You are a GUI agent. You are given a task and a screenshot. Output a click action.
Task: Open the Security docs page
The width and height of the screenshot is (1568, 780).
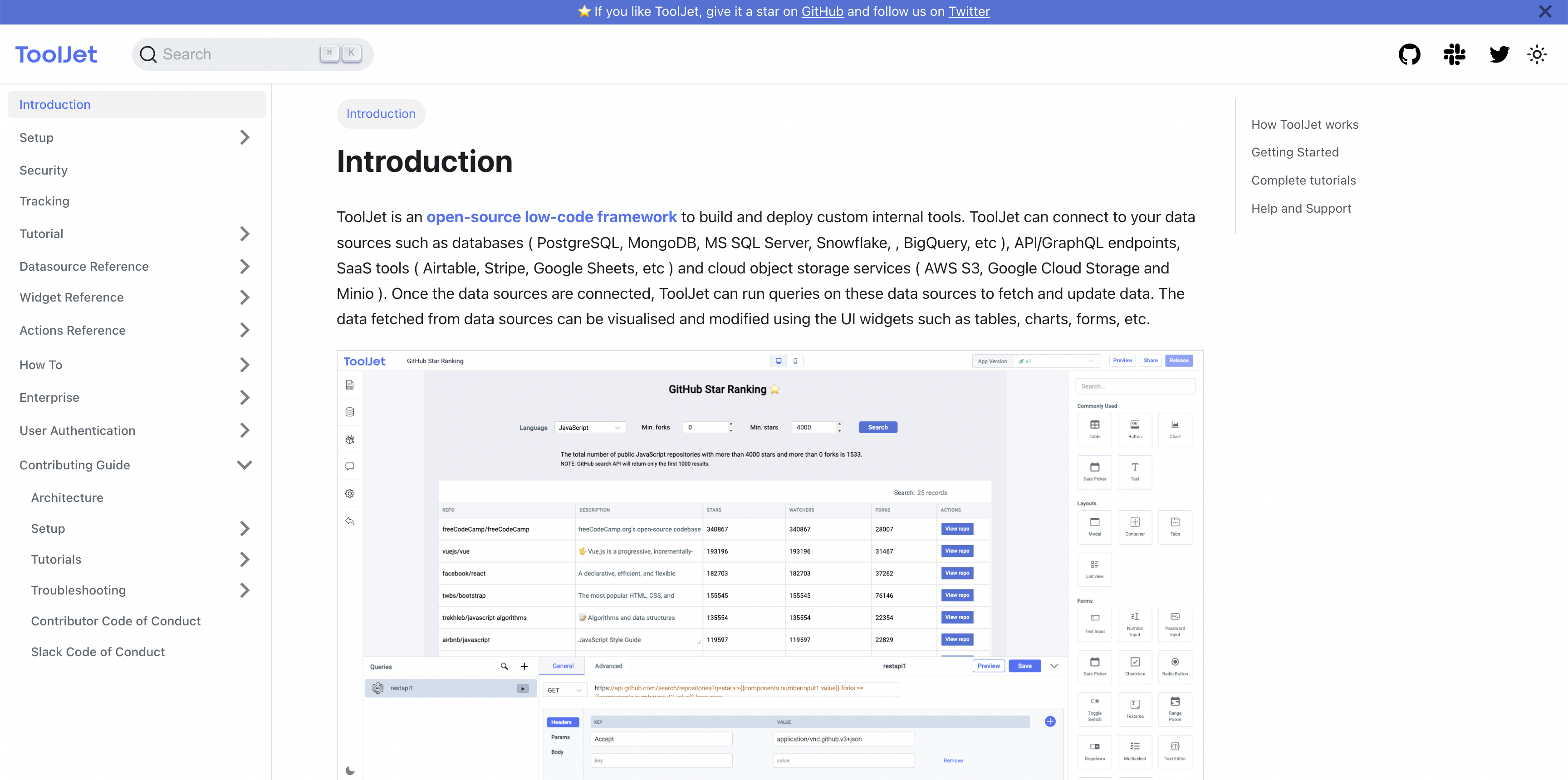click(43, 171)
